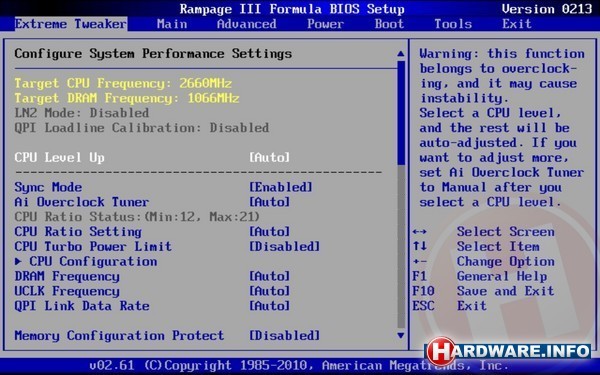The width and height of the screenshot is (600, 375).
Task: Click the plus-minus Change Option icon
Action: [419, 261]
